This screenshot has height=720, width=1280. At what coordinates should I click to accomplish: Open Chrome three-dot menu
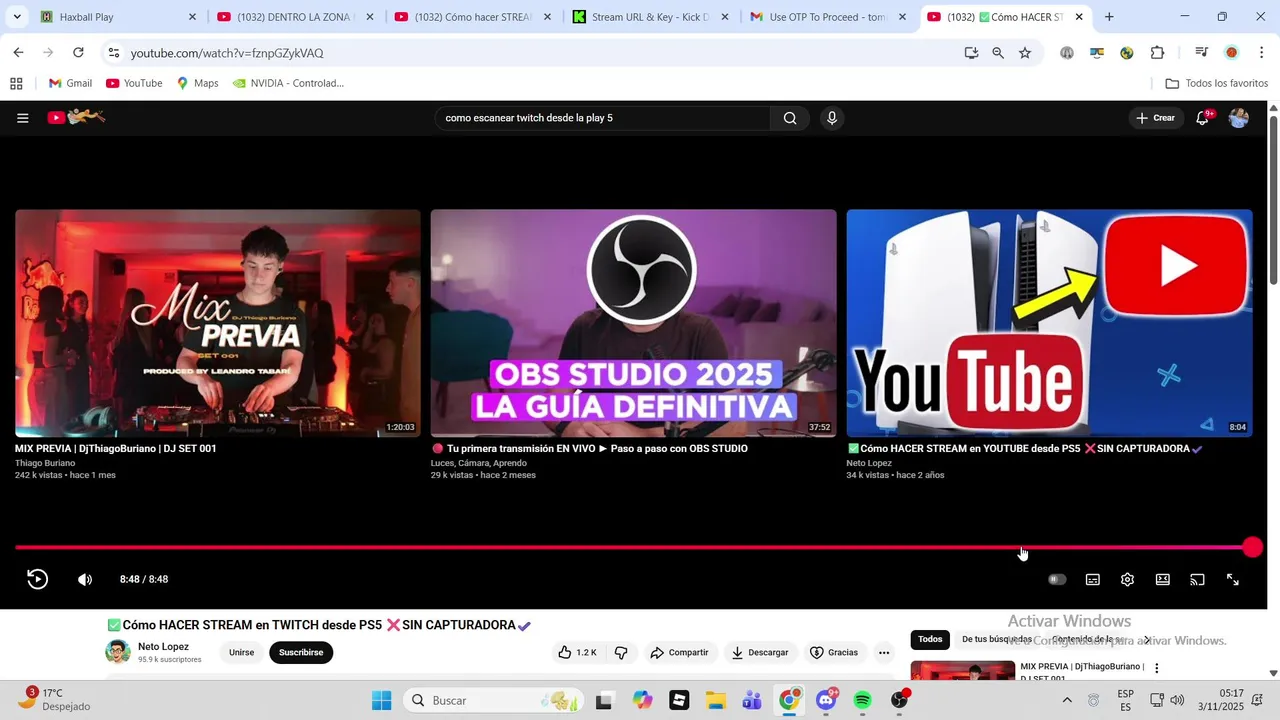pos(1262,53)
